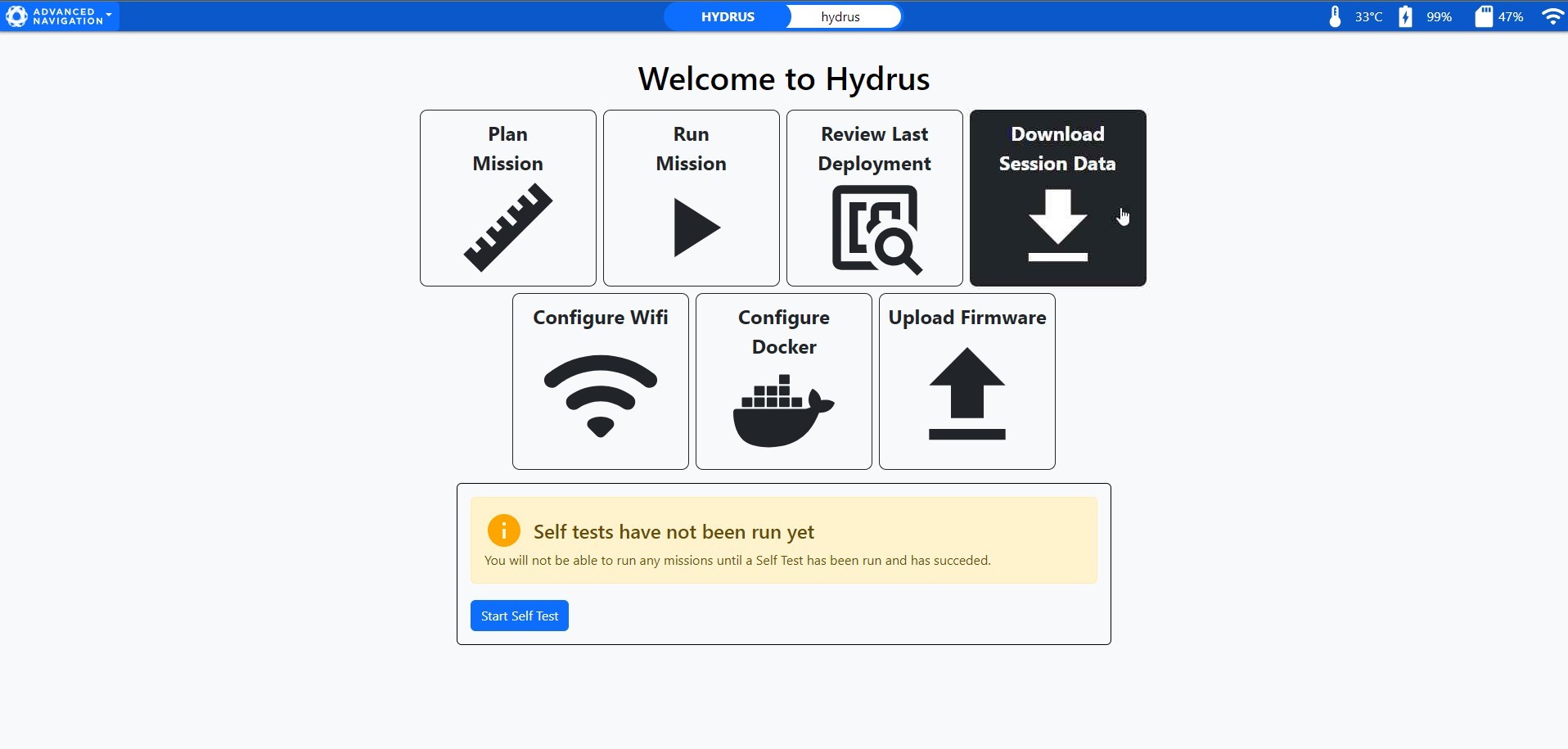Open Configure Wifi via the wifi signal icon

click(x=601, y=395)
